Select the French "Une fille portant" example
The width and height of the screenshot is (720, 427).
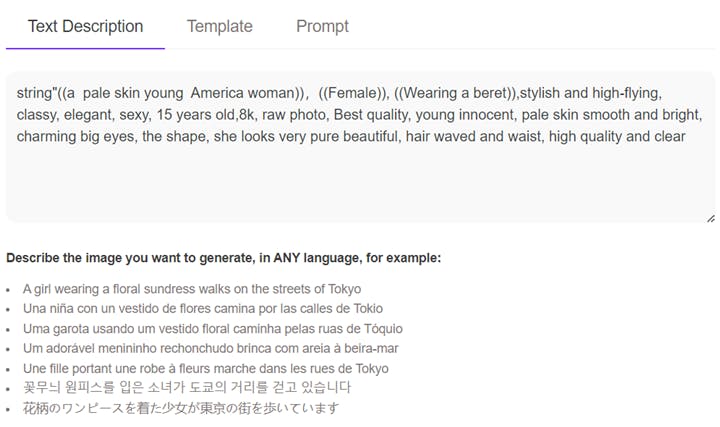click(x=205, y=368)
